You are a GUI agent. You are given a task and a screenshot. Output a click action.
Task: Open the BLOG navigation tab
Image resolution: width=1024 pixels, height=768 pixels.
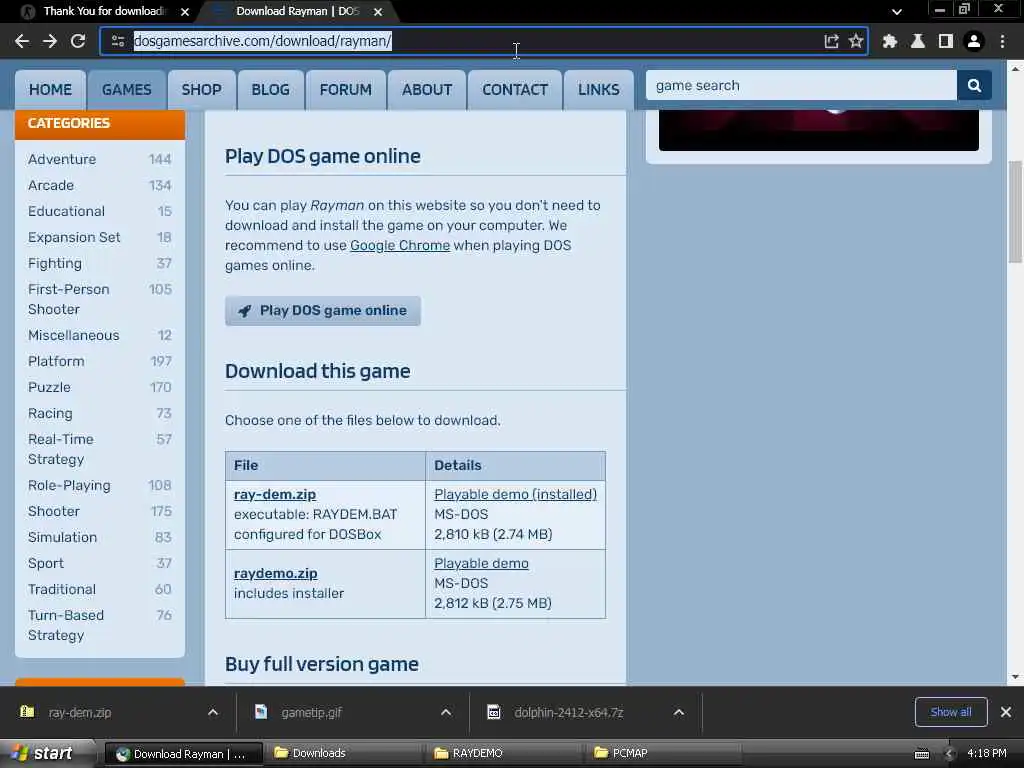(x=270, y=89)
